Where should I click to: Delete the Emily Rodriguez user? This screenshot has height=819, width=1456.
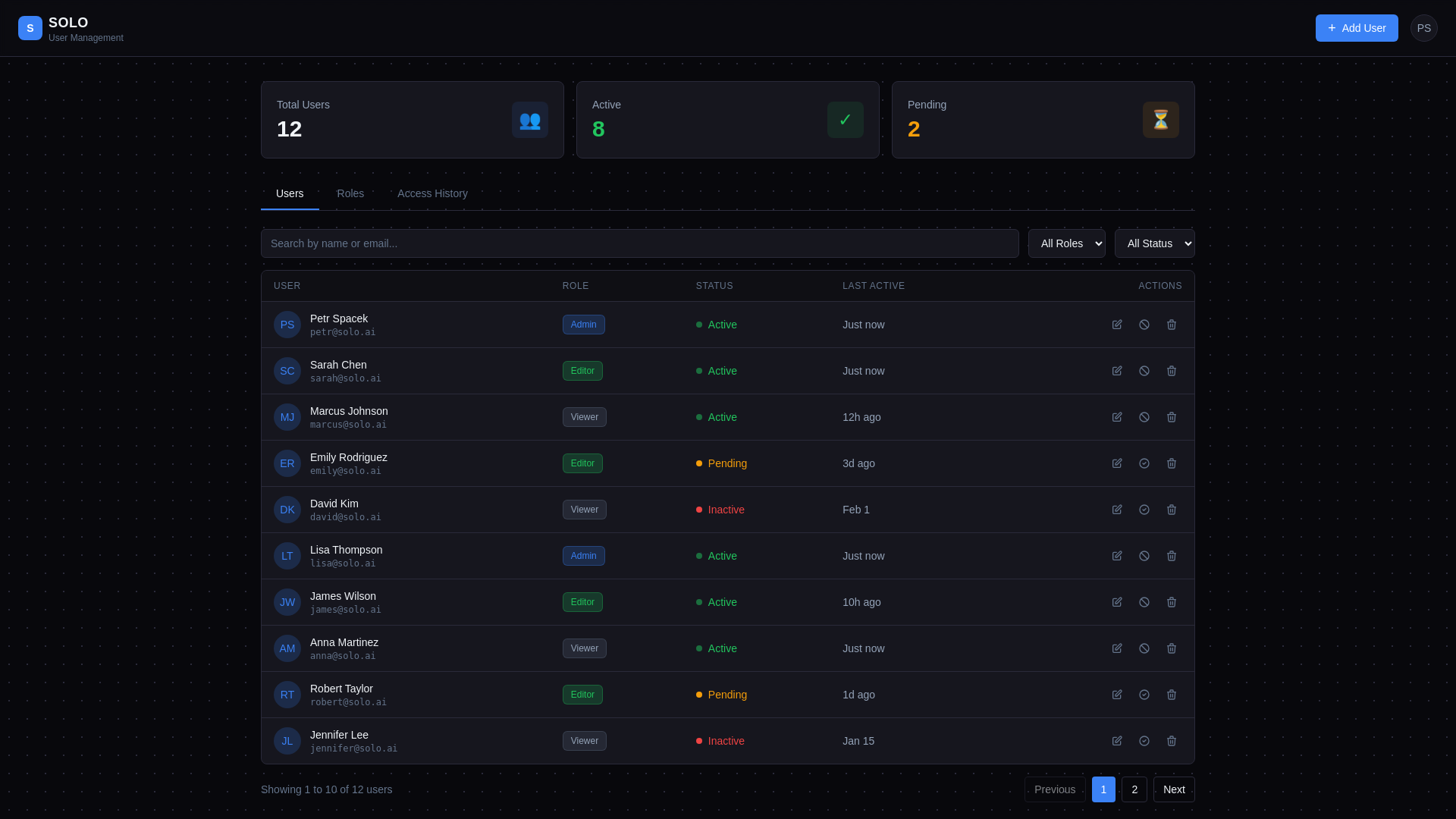pos(1172,463)
